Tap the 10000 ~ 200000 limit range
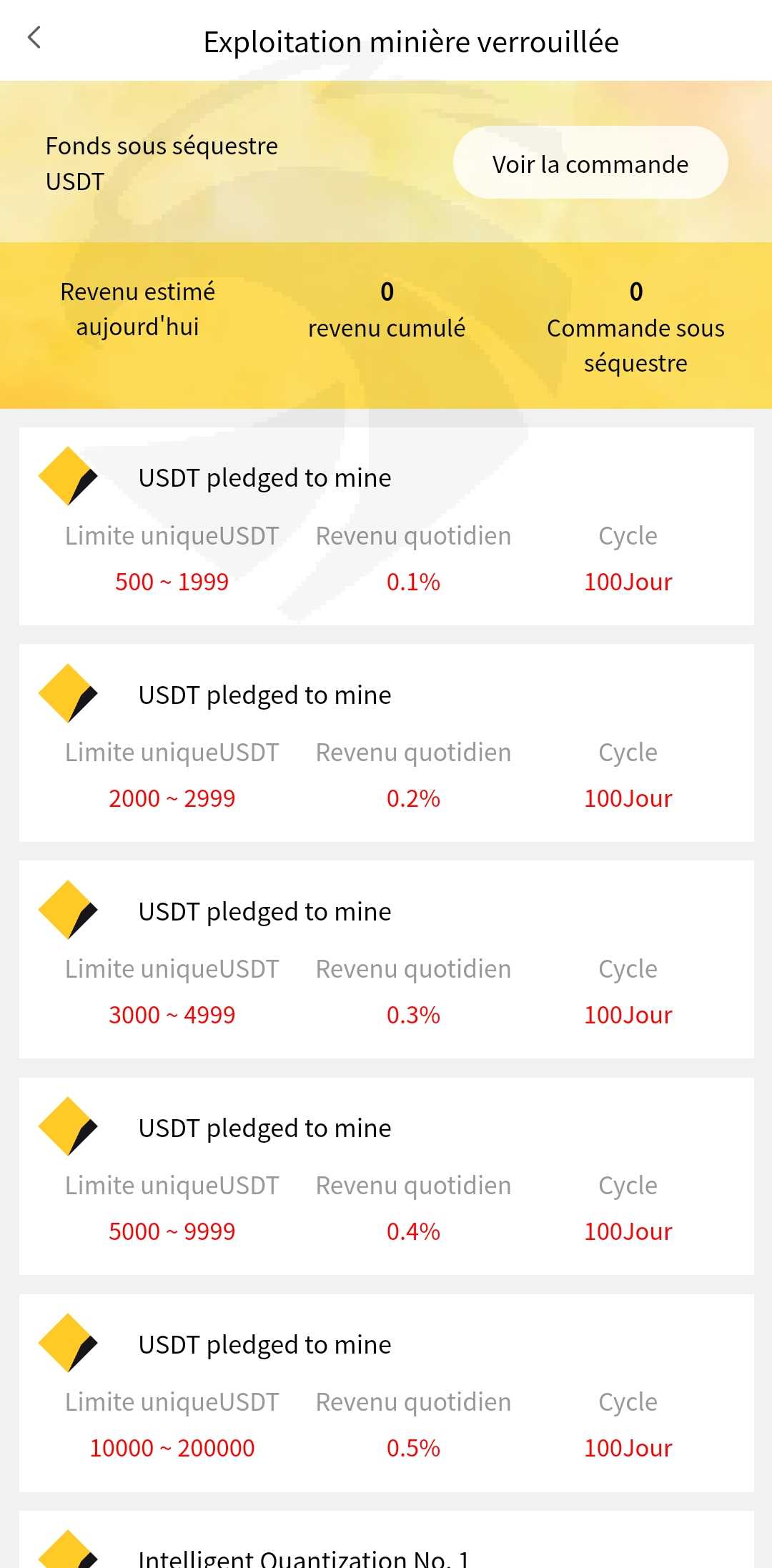The image size is (772, 1568). coord(172,1448)
